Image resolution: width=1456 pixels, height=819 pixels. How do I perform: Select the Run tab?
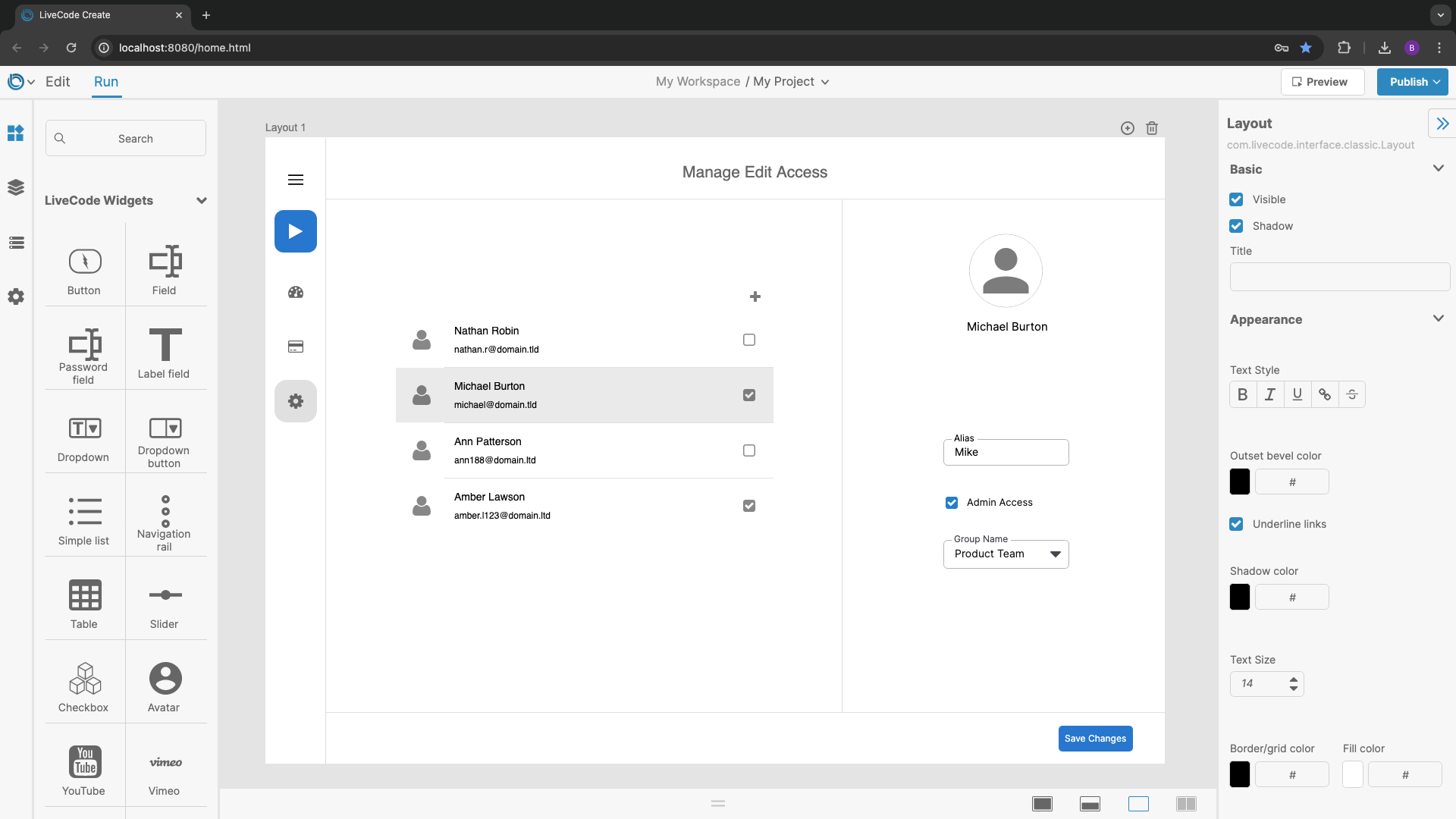(106, 82)
